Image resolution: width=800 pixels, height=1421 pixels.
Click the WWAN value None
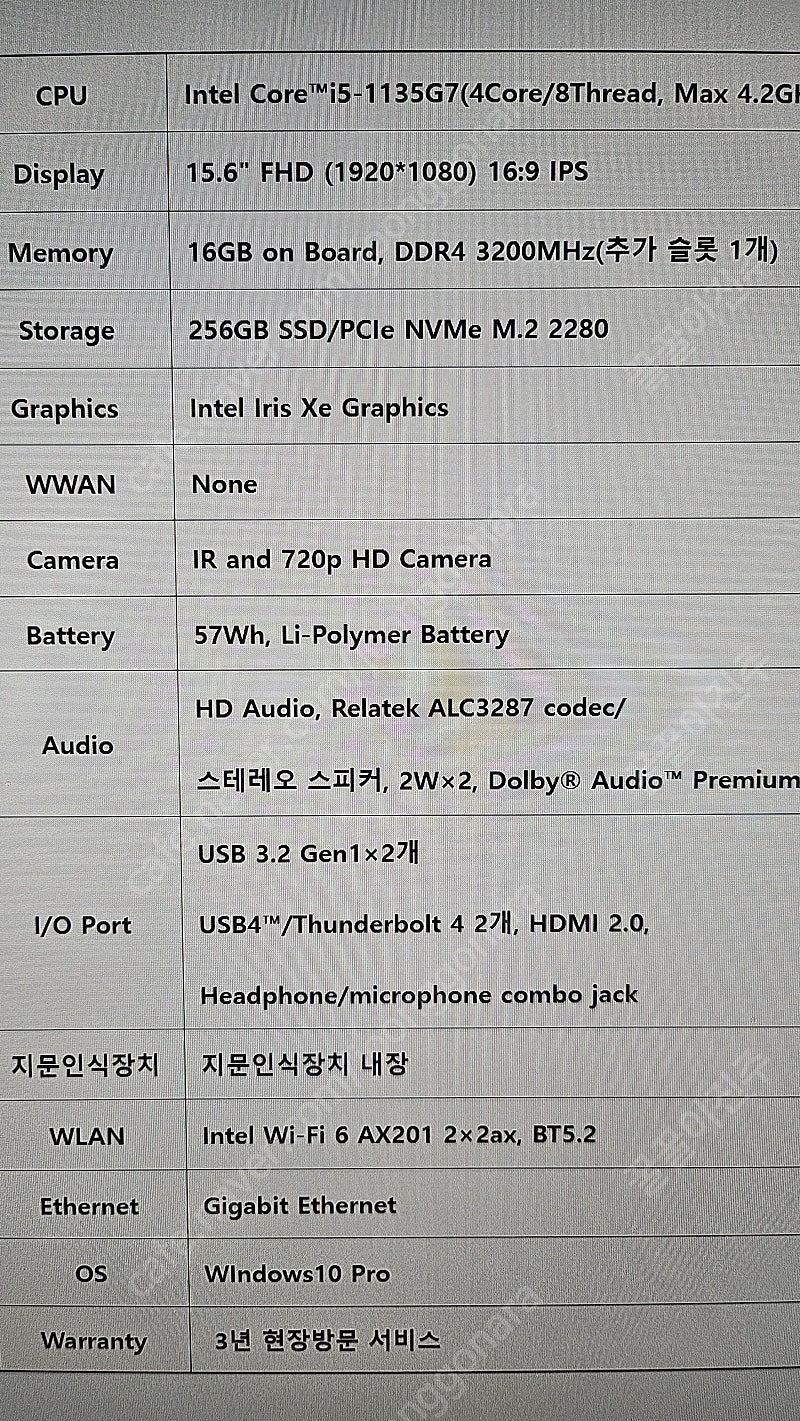tap(224, 484)
